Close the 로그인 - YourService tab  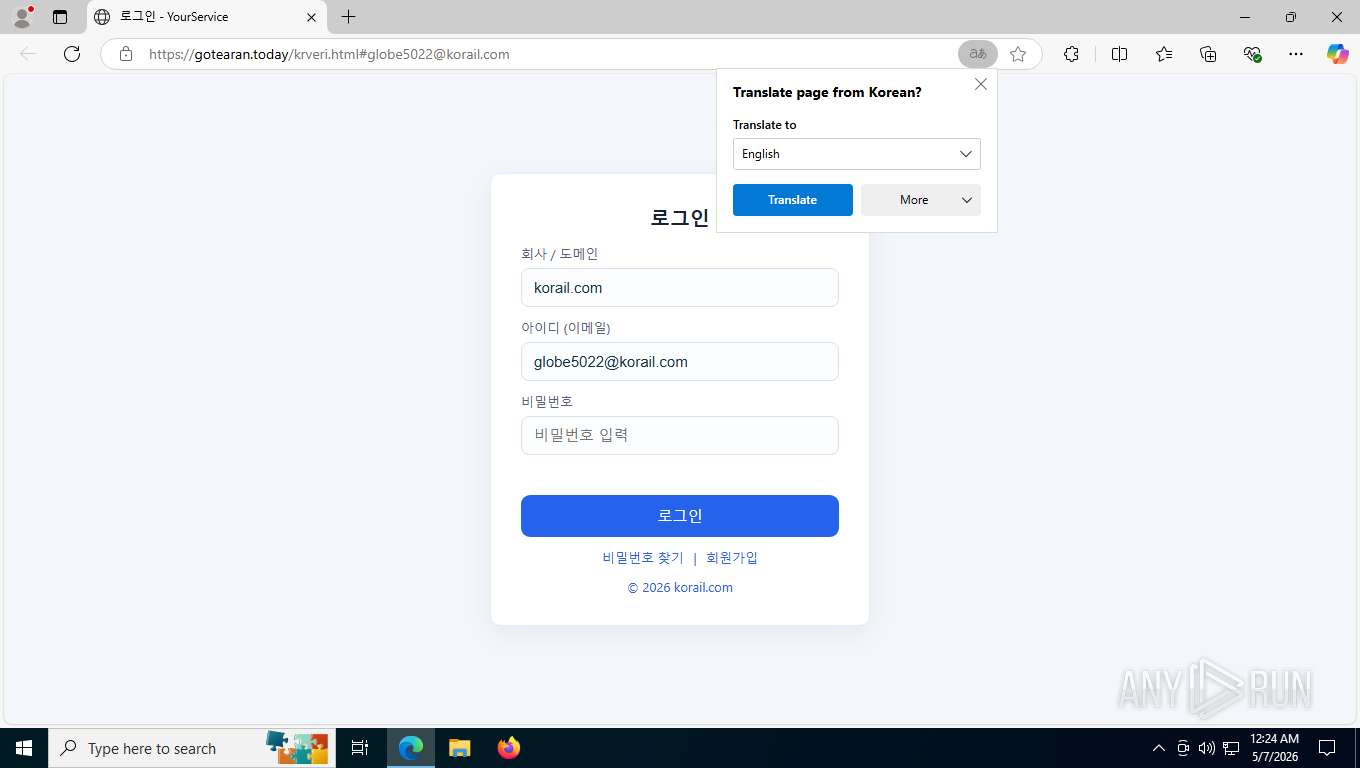(311, 17)
